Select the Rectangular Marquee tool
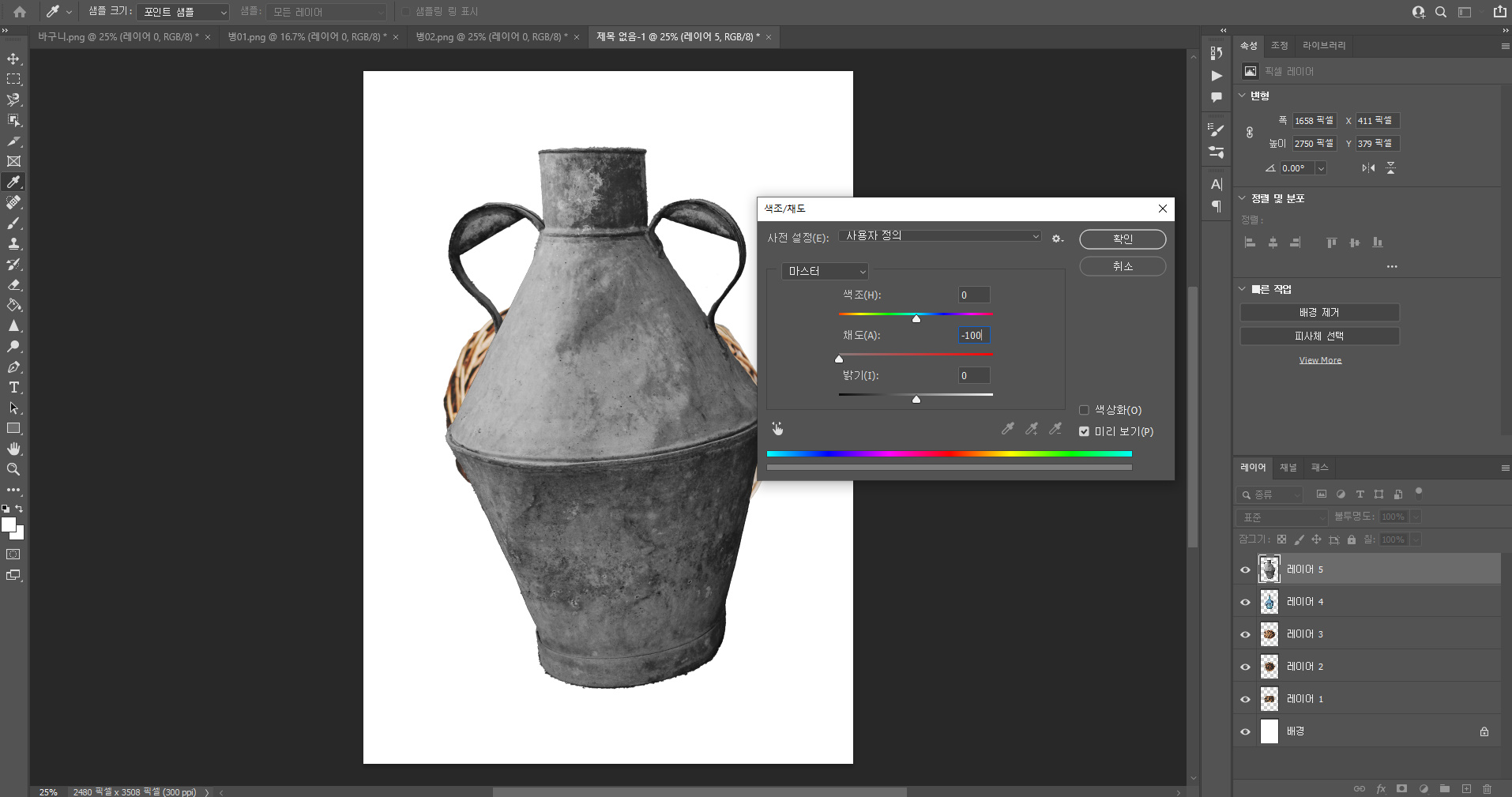 (x=13, y=80)
